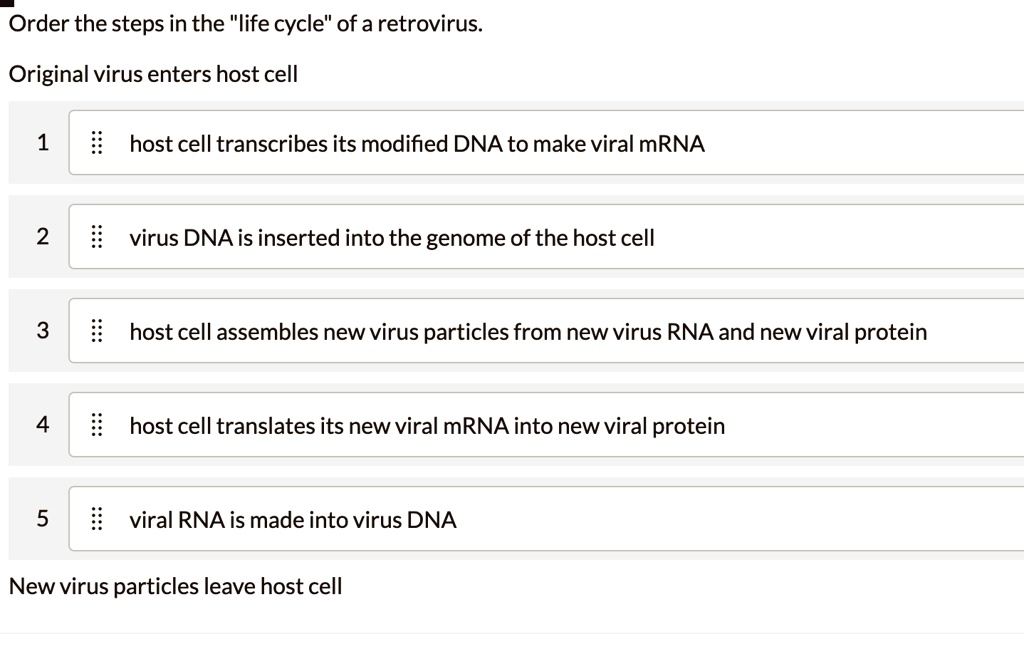Select the position number 5 label
The height and width of the screenshot is (654, 1024).
(42, 519)
